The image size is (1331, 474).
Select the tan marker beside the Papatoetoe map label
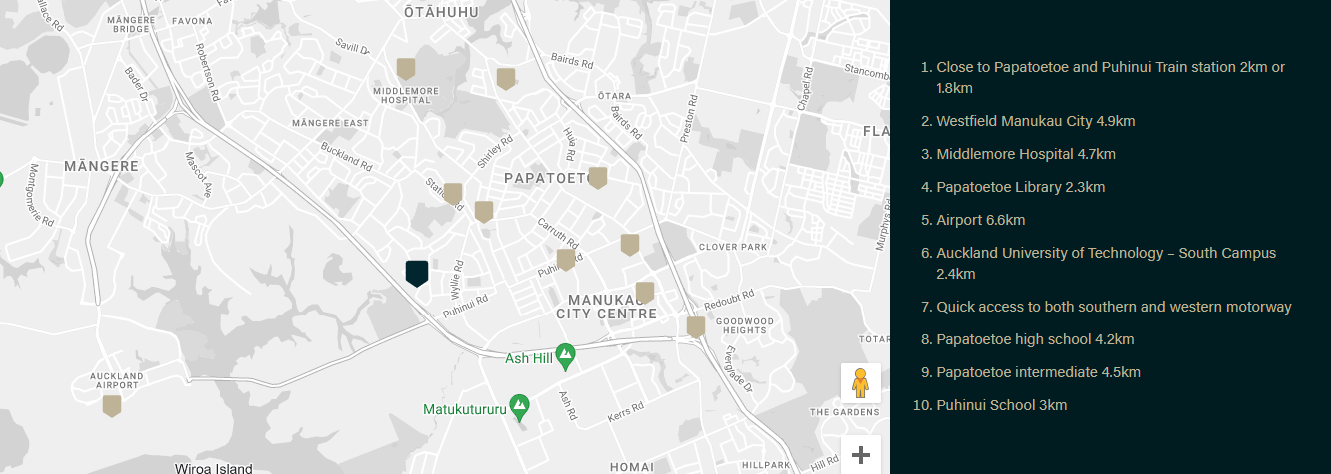[x=598, y=178]
